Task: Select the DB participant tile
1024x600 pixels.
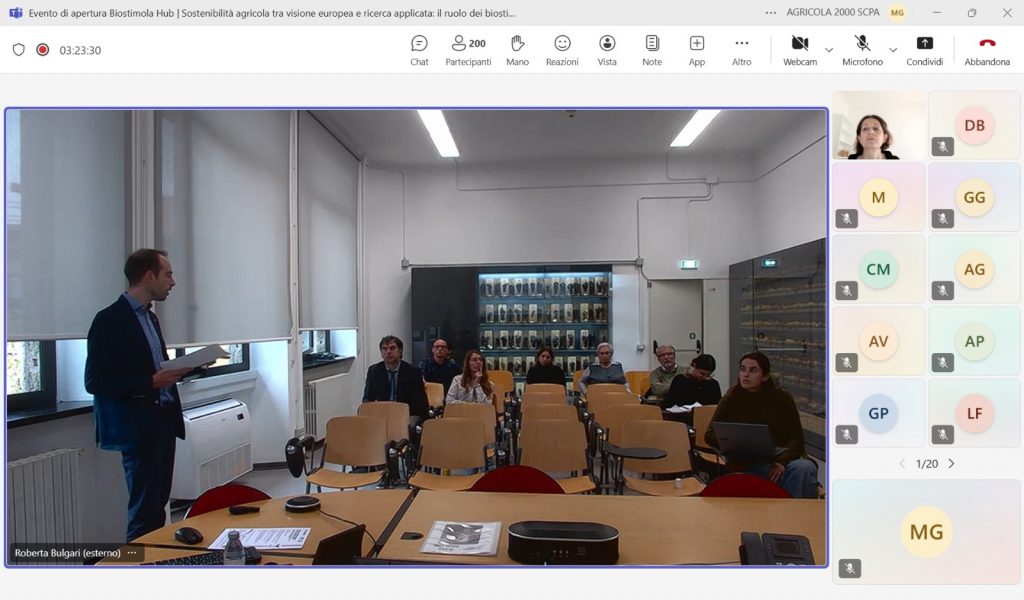Action: click(974, 125)
